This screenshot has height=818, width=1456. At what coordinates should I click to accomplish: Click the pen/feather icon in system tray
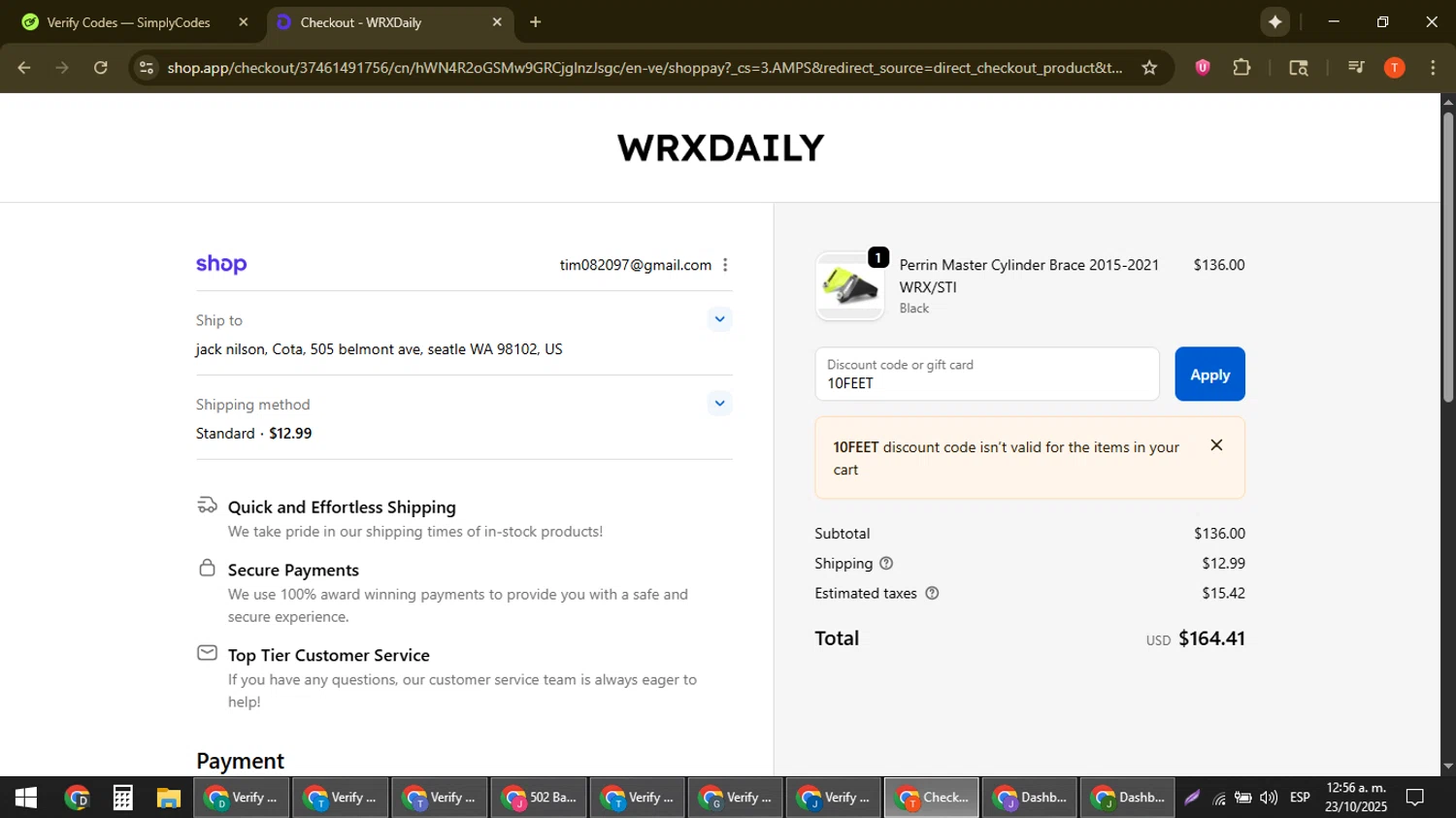(1192, 798)
